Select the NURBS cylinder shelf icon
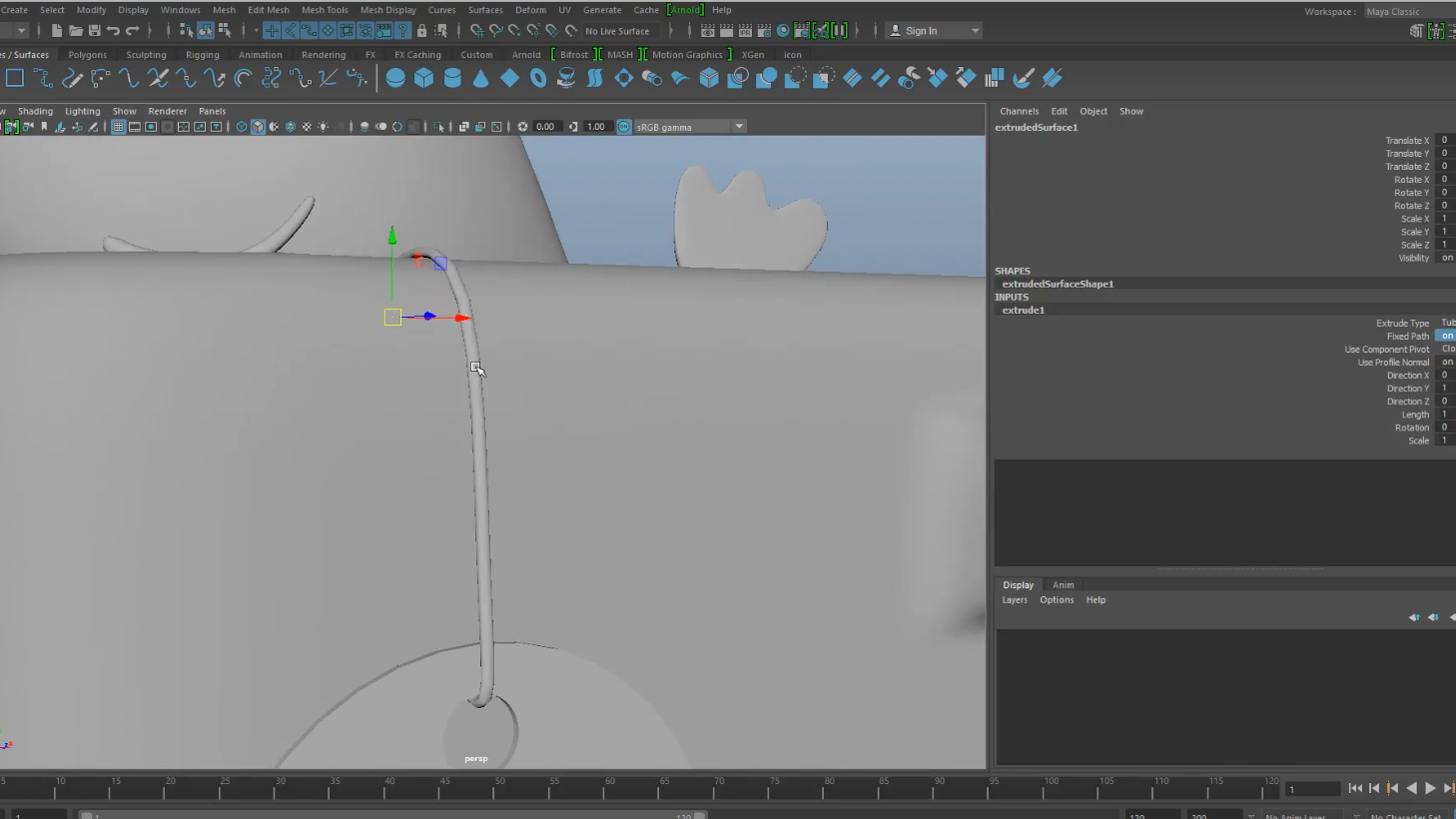This screenshot has width=1456, height=819. point(452,78)
